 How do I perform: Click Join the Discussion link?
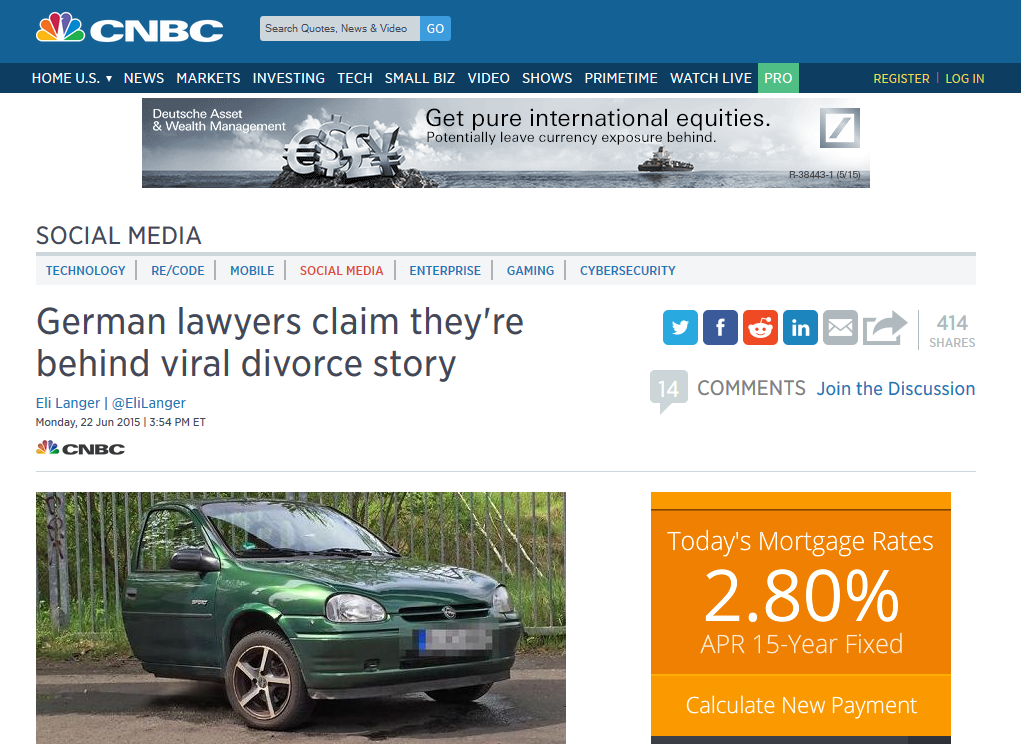[x=895, y=389]
